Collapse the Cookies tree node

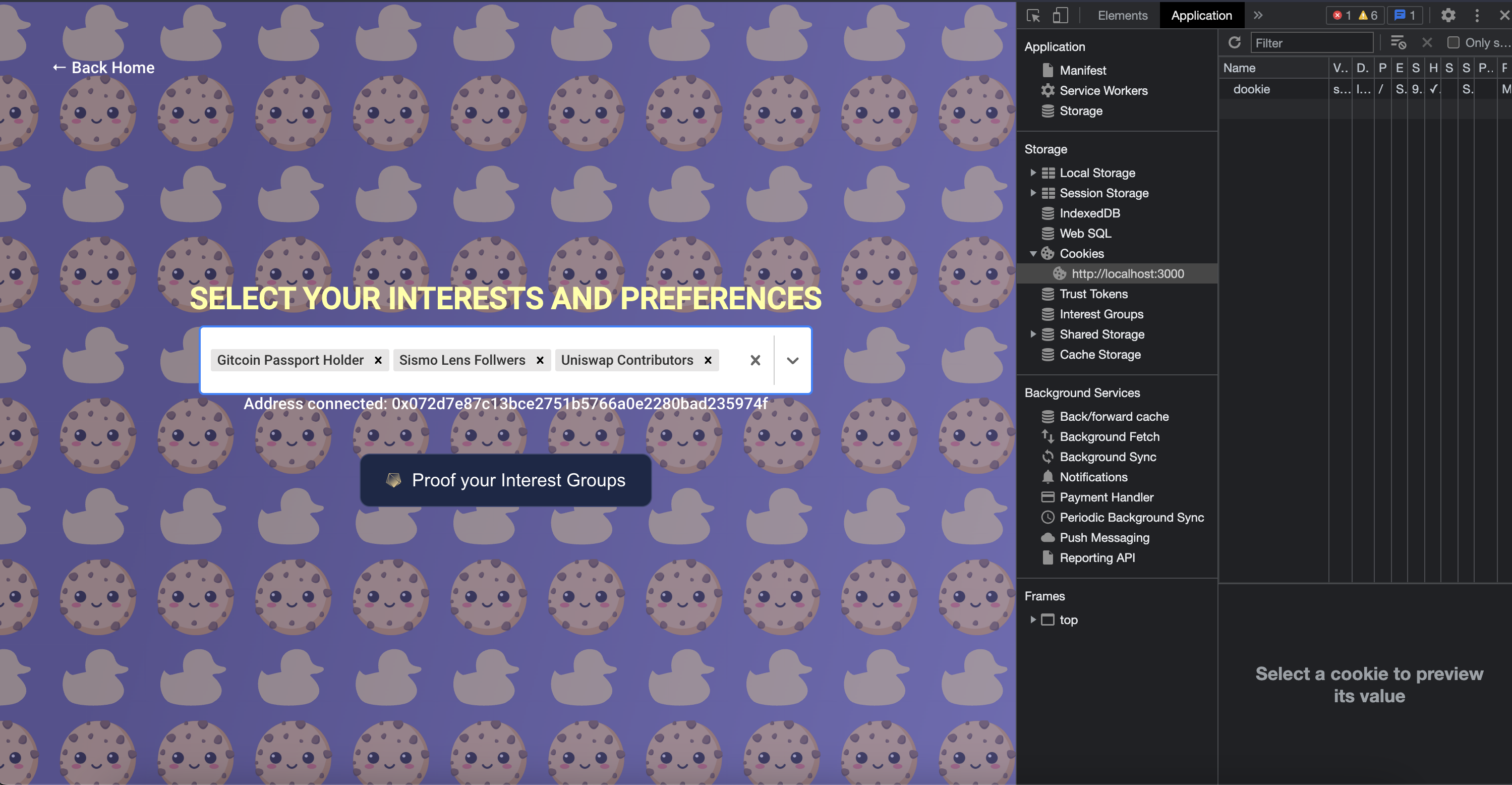1033,254
